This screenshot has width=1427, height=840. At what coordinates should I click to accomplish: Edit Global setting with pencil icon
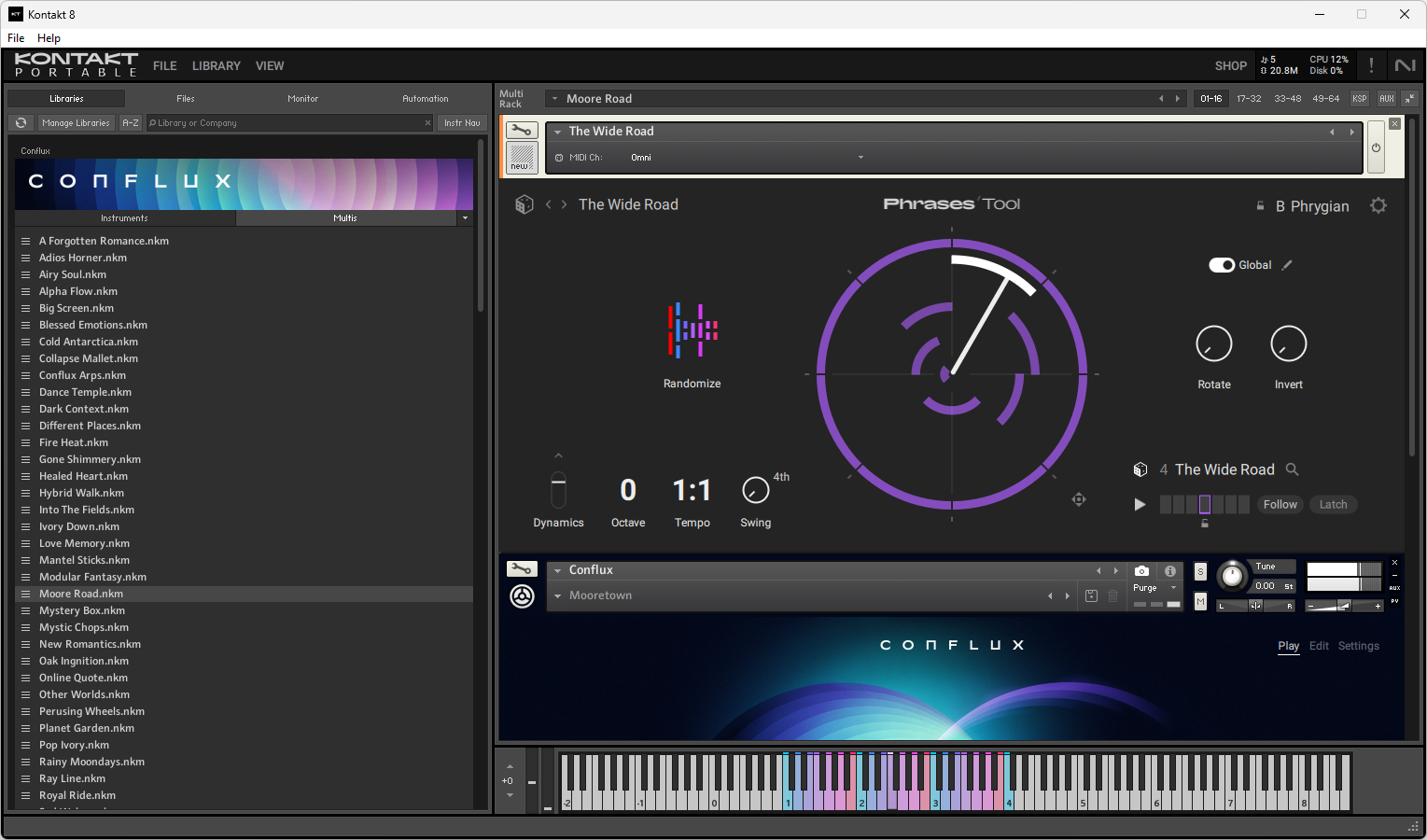pyautogui.click(x=1287, y=265)
